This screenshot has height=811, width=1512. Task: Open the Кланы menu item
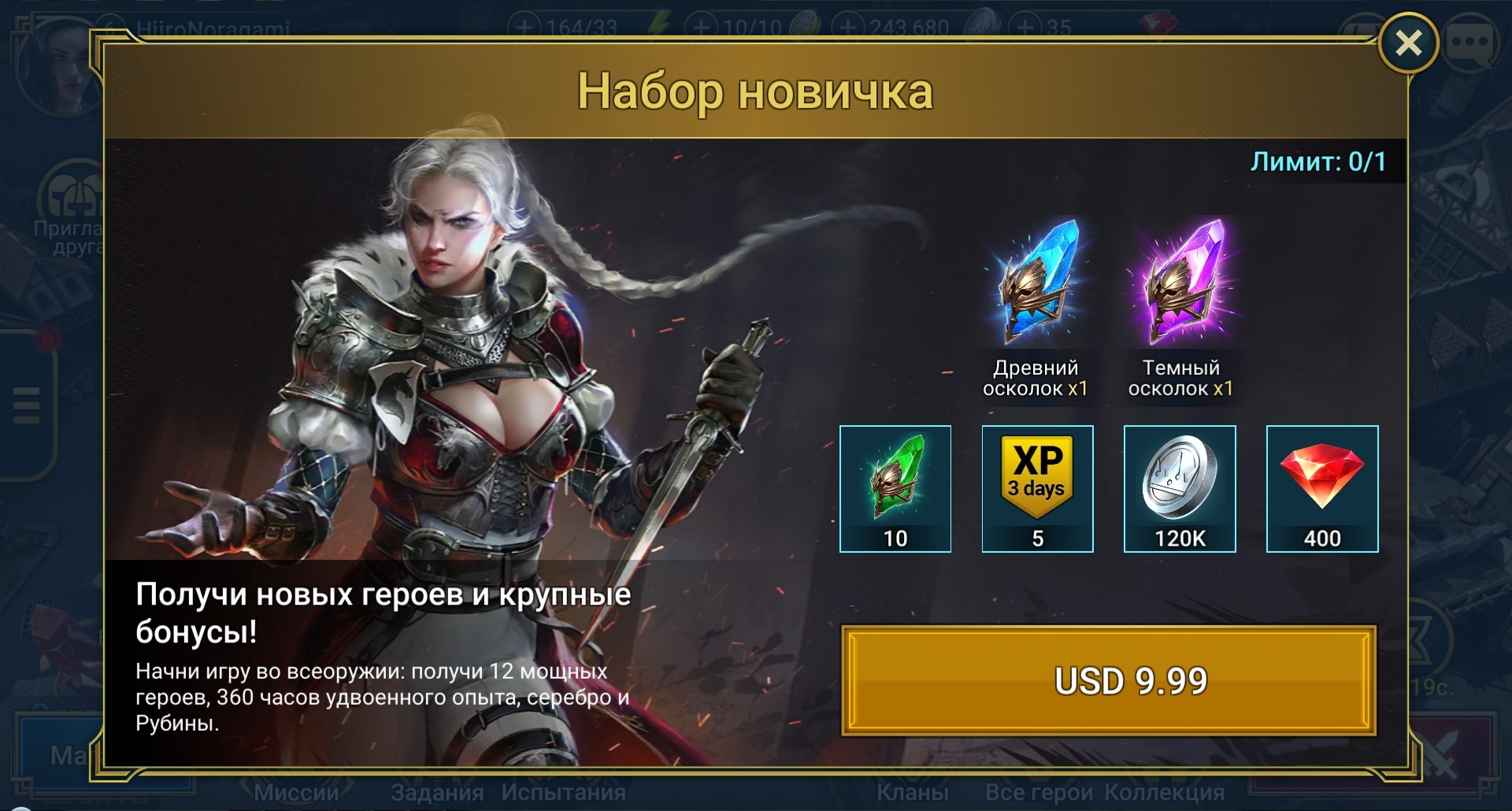click(x=913, y=792)
